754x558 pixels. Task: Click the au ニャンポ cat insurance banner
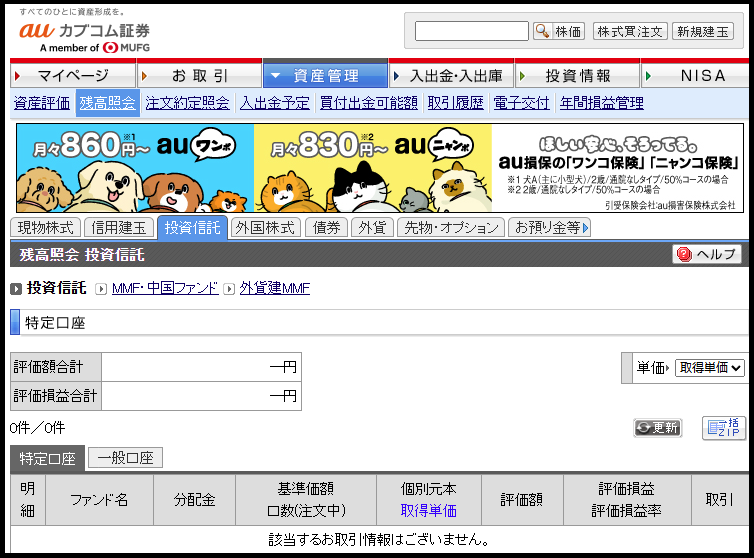click(x=373, y=168)
